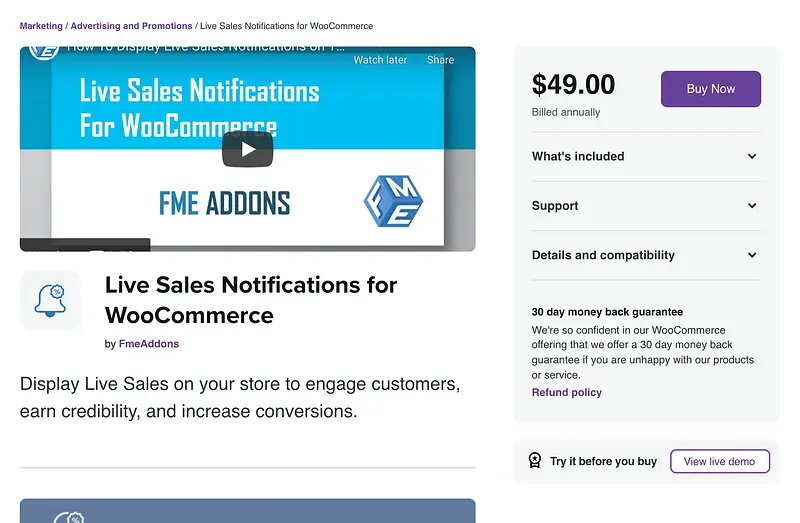
Task: Open the Refund policy link
Action: tap(566, 392)
